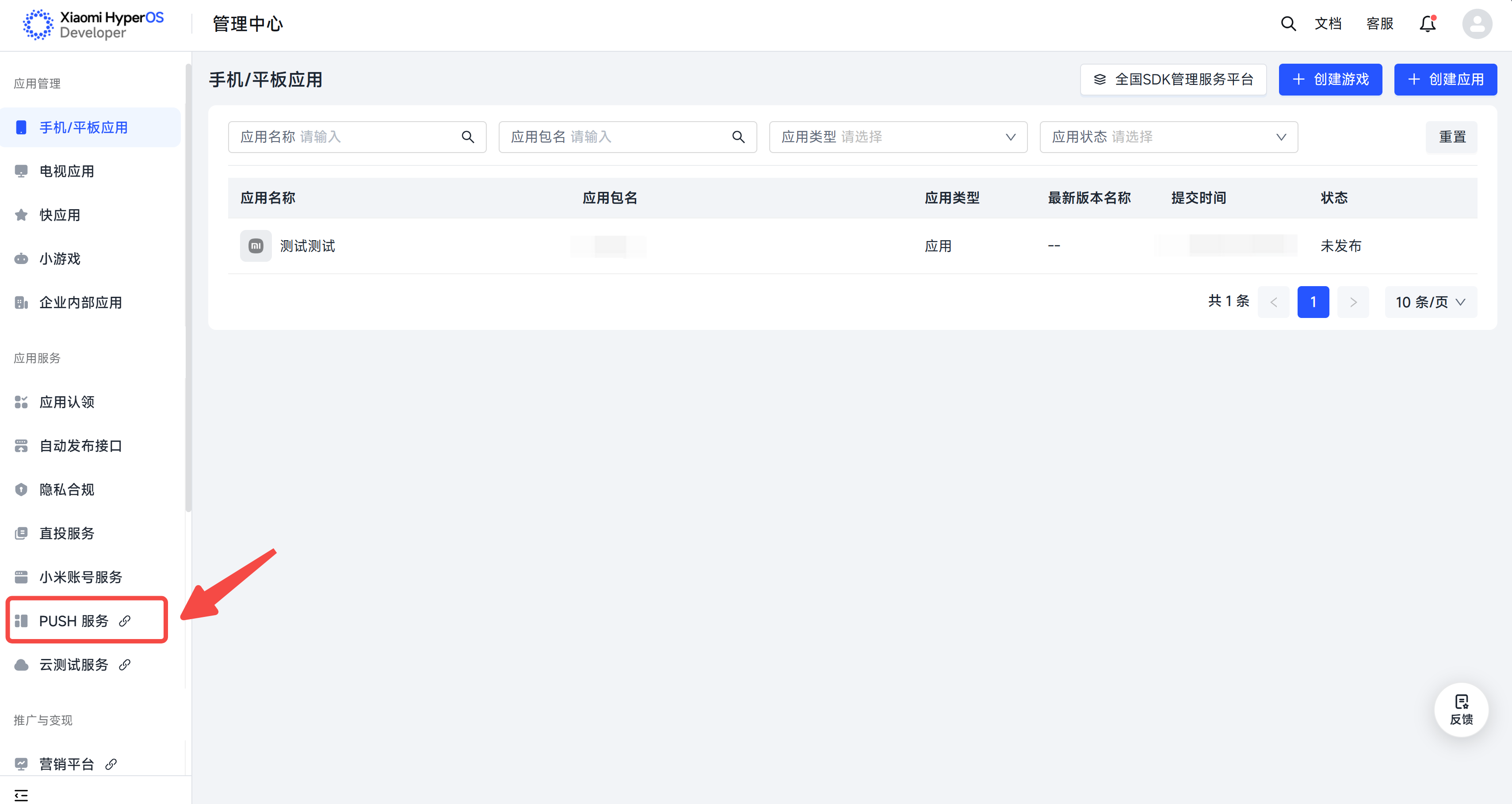This screenshot has width=1512, height=804.
Task: Click the 测试测试 app icon thumbnail
Action: pyautogui.click(x=256, y=245)
